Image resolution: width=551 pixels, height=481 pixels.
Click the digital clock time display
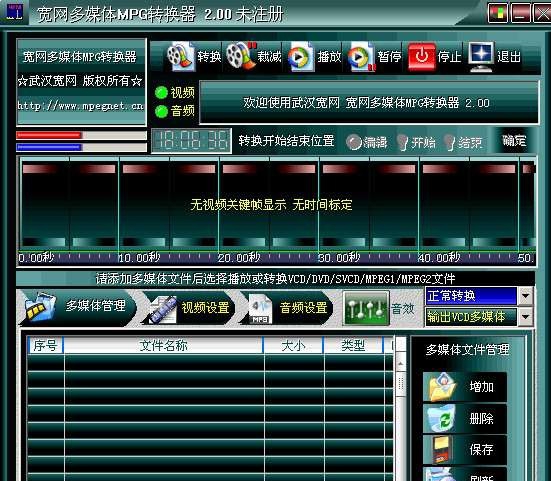[192, 141]
